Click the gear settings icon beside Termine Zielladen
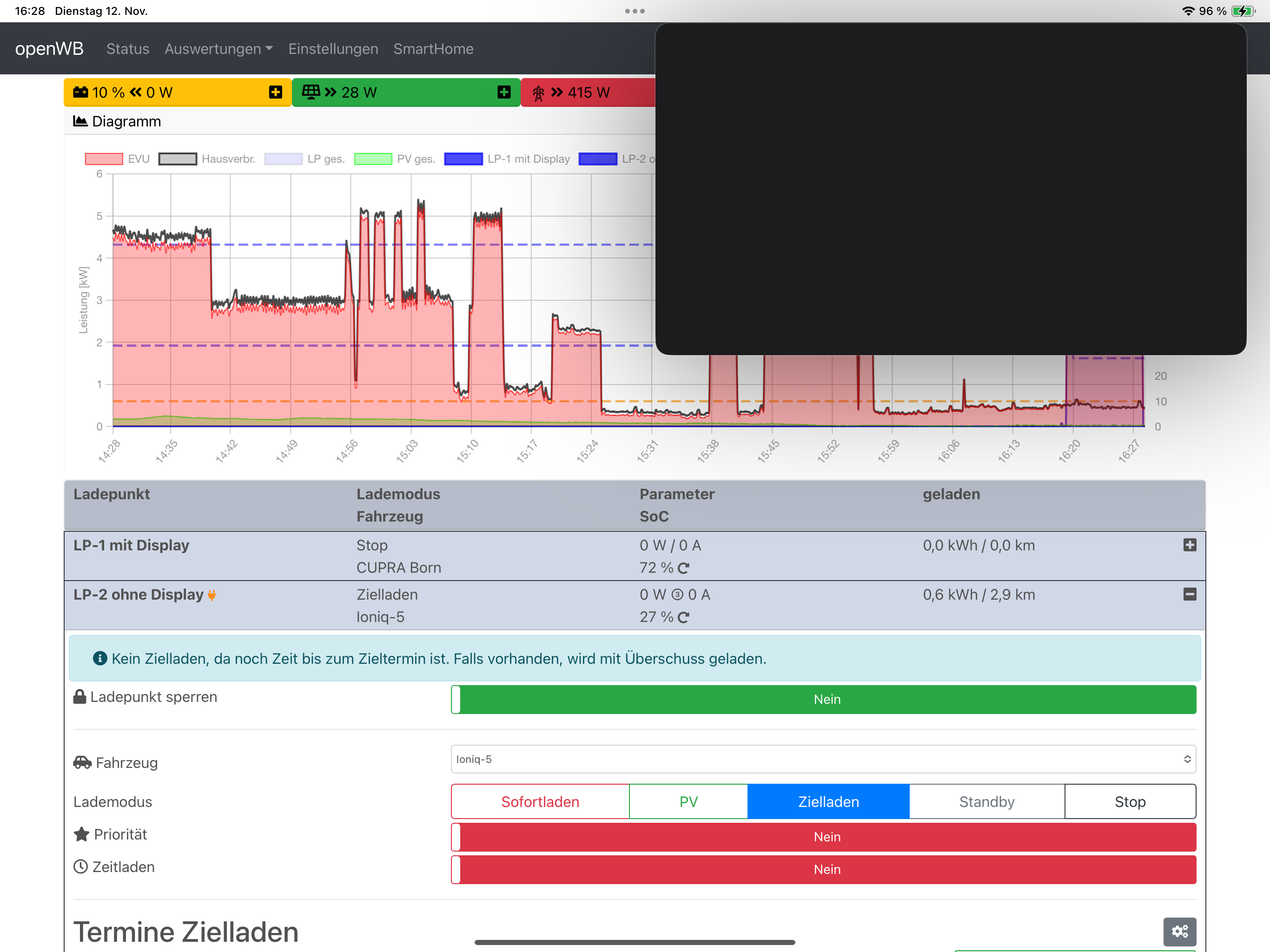The image size is (1270, 952). (1179, 931)
